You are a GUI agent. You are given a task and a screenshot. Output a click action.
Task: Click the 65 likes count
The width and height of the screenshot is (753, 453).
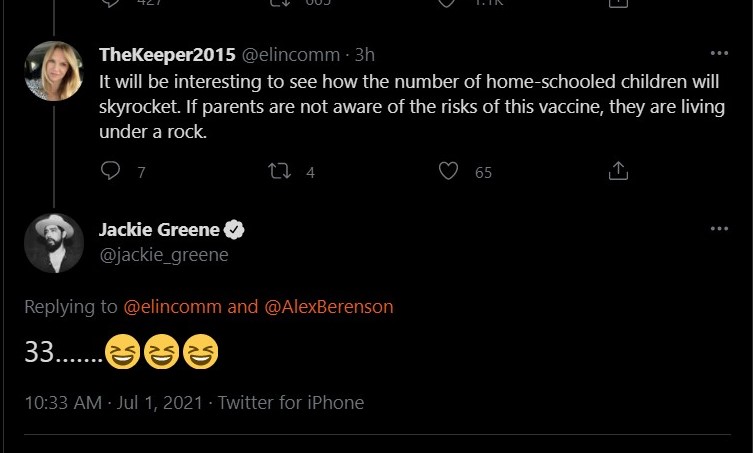[483, 172]
